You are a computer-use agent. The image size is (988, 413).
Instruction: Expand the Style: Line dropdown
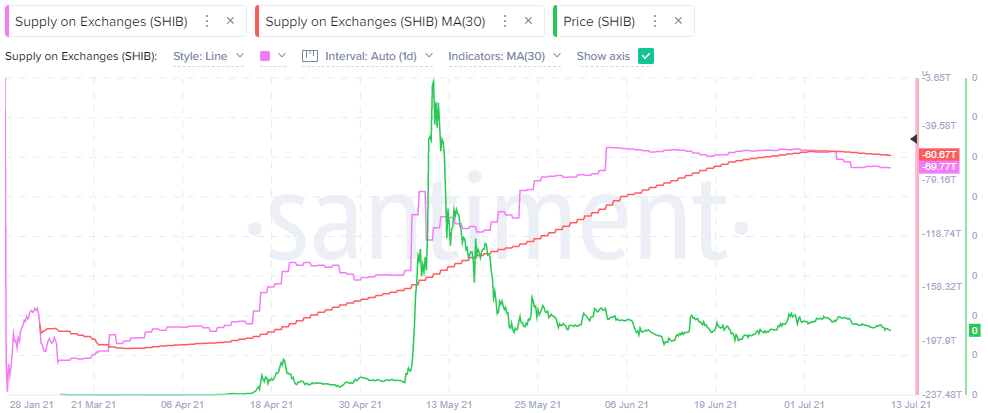pos(208,56)
